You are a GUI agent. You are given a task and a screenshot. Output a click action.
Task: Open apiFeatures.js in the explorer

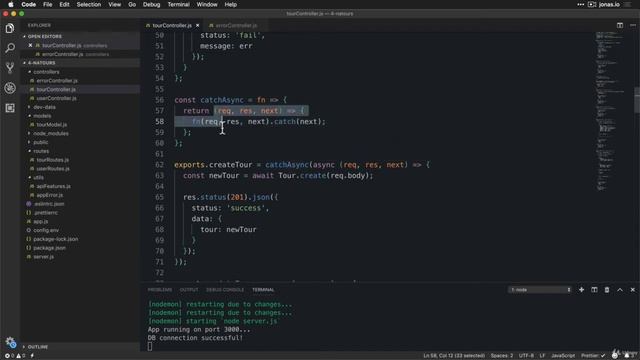[53, 186]
